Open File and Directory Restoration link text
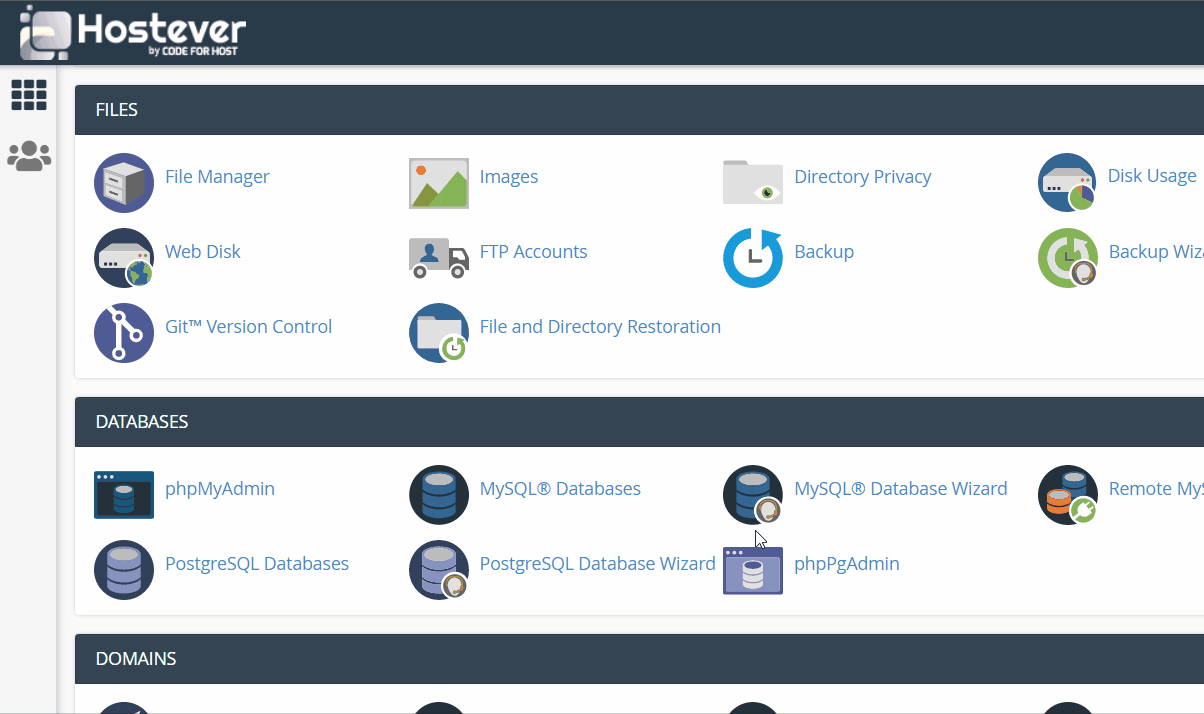This screenshot has height=714, width=1204. click(600, 327)
